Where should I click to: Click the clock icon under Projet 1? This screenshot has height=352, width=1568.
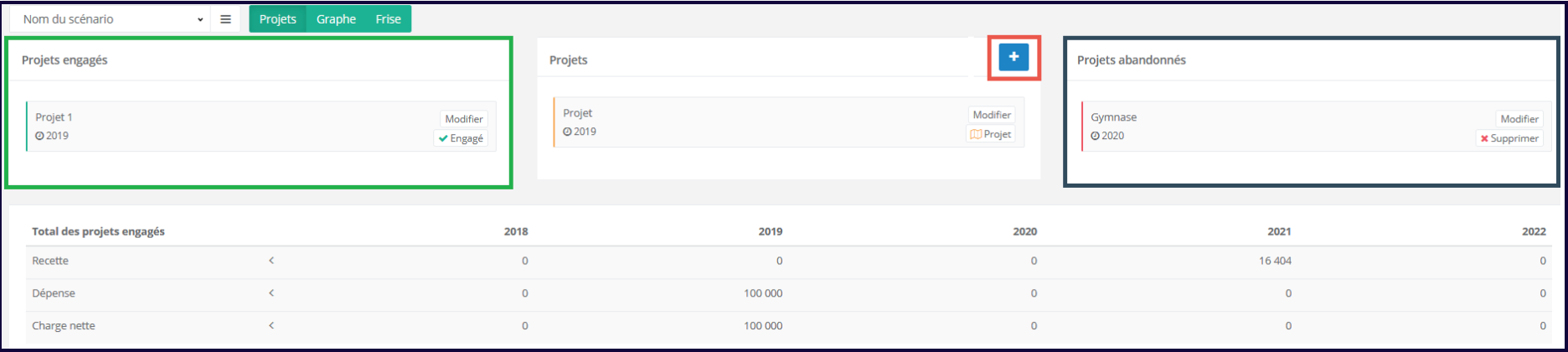point(39,136)
